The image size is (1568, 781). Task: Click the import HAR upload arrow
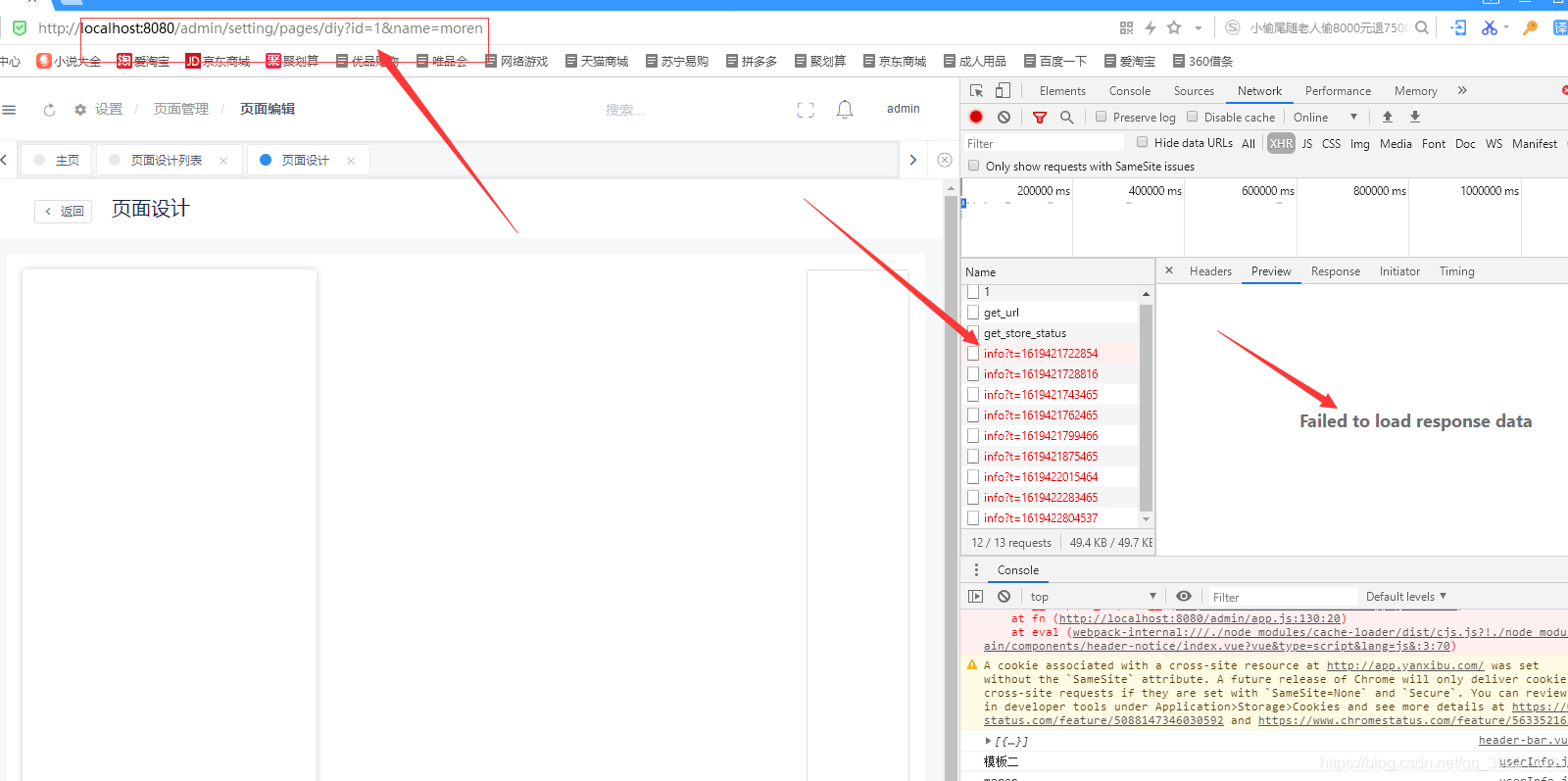[1388, 117]
